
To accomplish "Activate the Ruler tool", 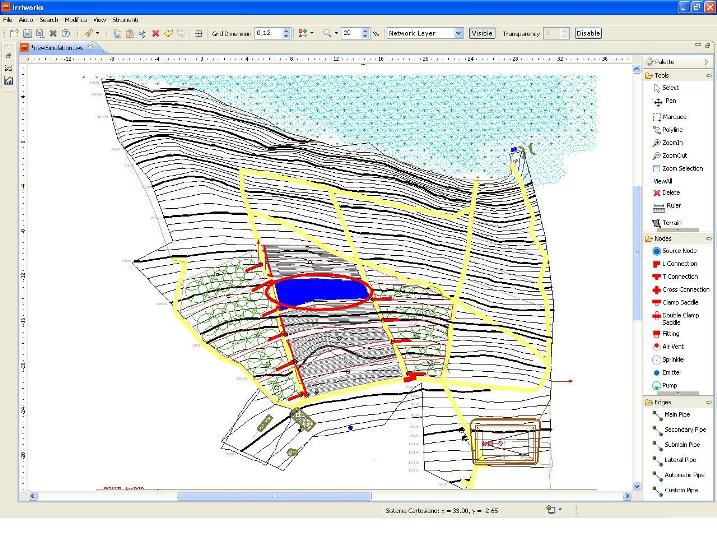I will tap(671, 205).
